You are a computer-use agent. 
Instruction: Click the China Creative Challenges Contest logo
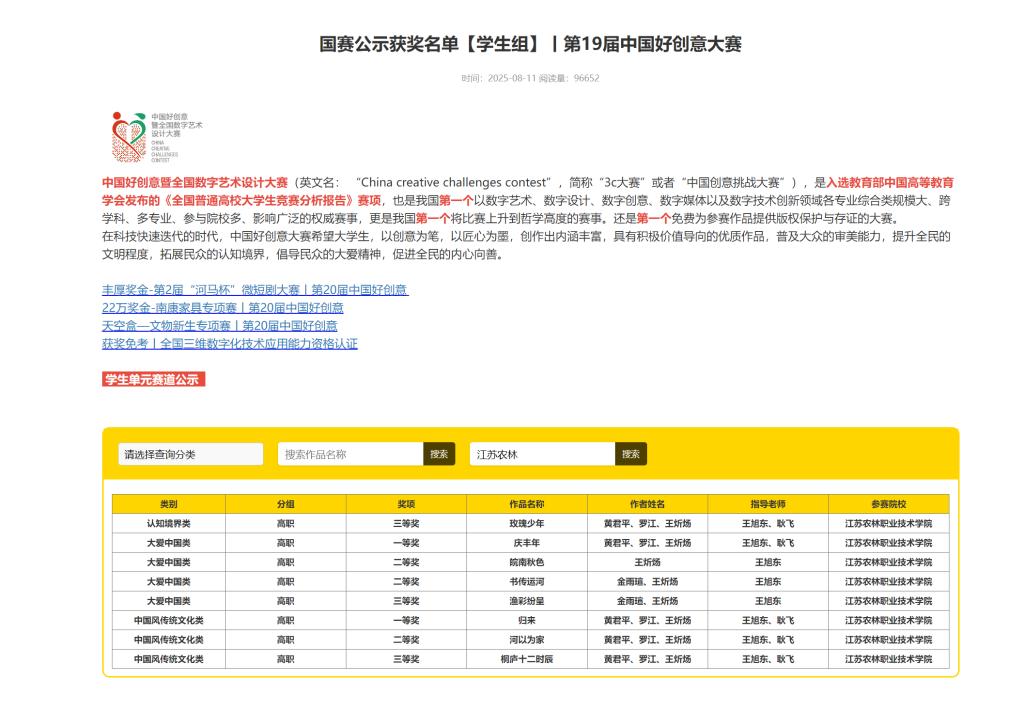(x=156, y=136)
